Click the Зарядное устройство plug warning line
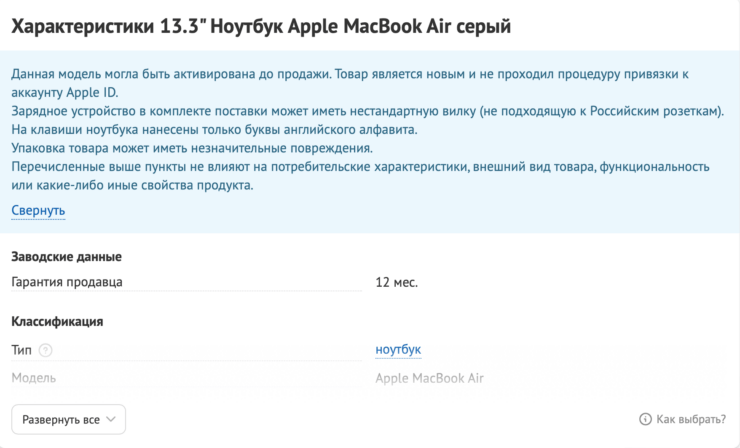The width and height of the screenshot is (740, 448). click(x=368, y=111)
